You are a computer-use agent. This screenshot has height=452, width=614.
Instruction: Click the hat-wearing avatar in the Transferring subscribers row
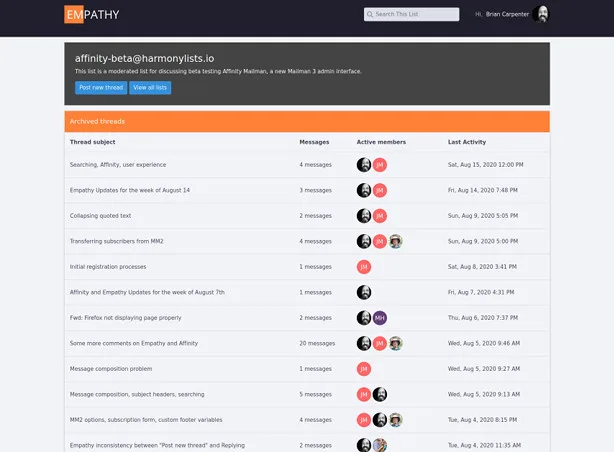point(395,241)
